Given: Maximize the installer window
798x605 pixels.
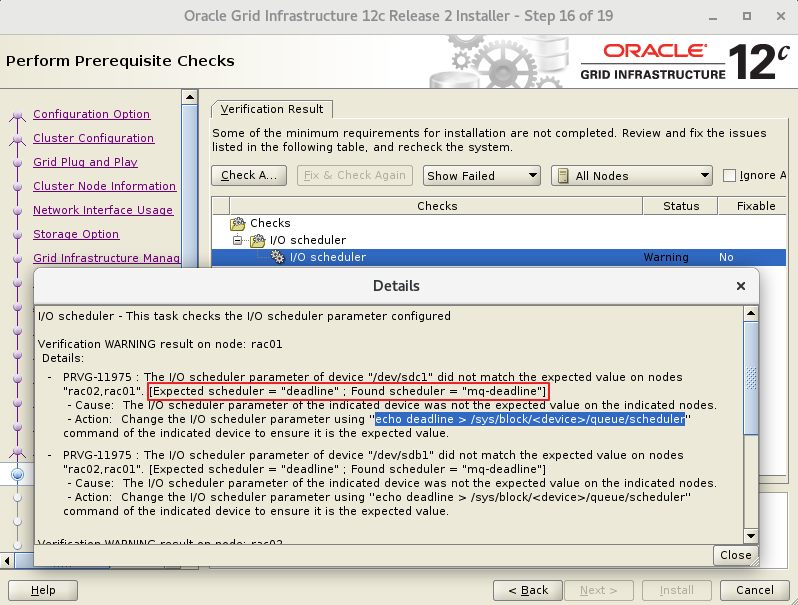Looking at the screenshot, I should [747, 16].
